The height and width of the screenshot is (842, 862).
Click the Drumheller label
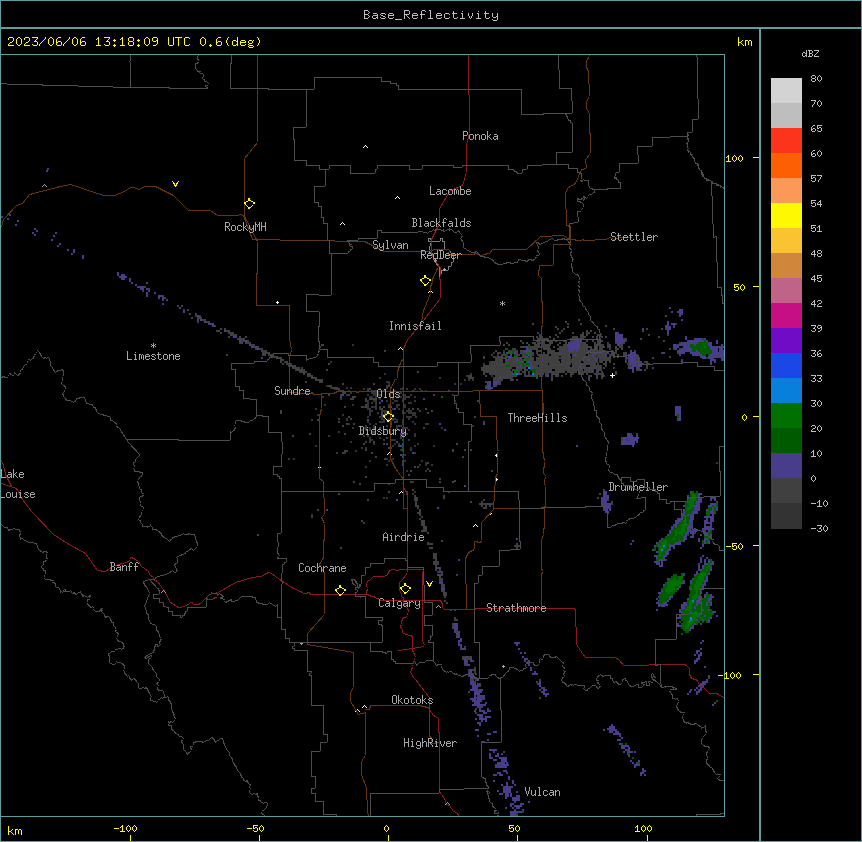(x=638, y=487)
